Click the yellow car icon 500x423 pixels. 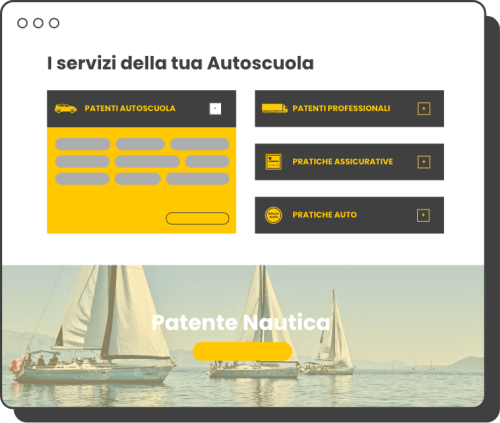pyautogui.click(x=66, y=108)
